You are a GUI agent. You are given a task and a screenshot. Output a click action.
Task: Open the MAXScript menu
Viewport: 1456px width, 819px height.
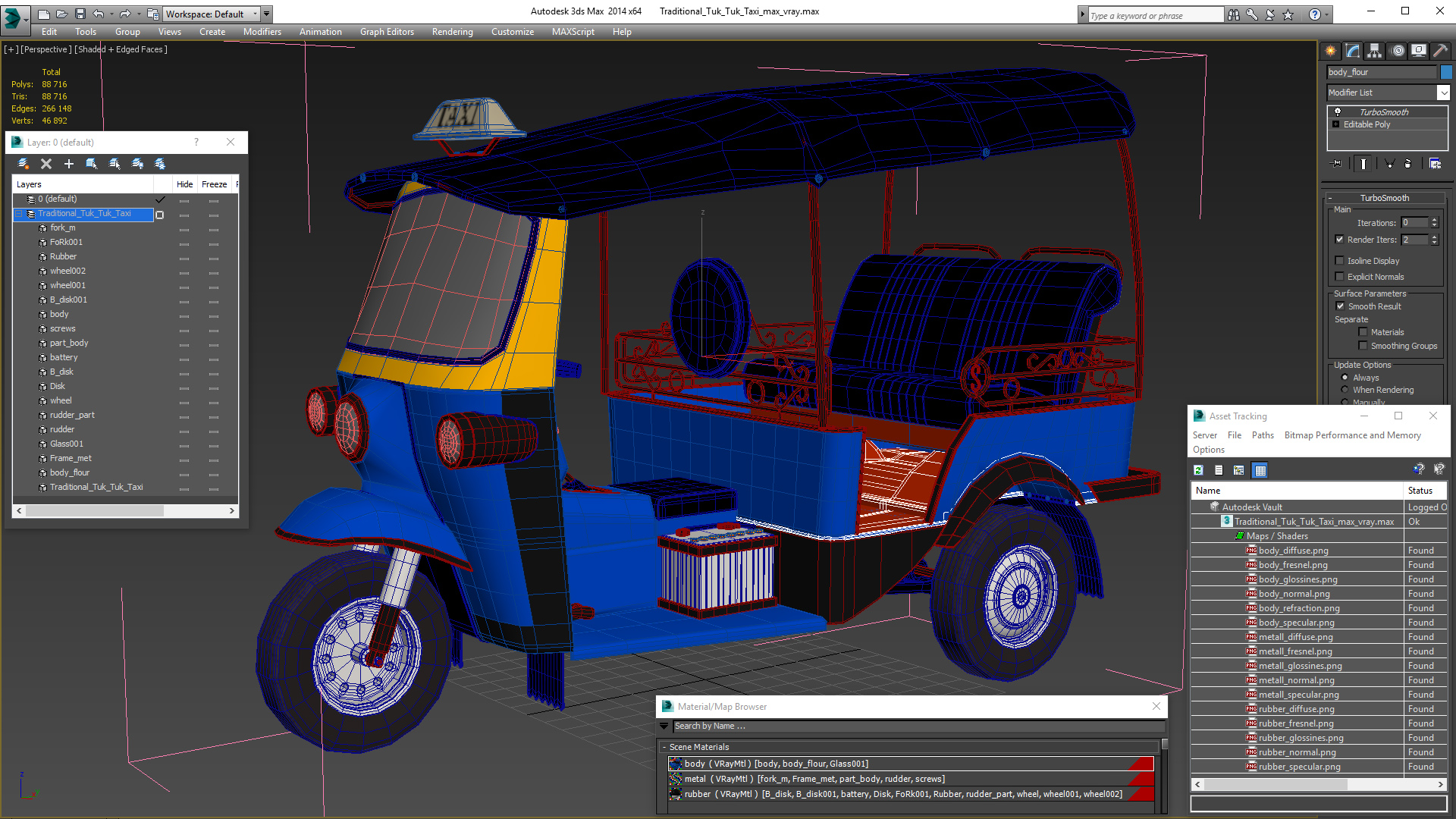coord(573,32)
